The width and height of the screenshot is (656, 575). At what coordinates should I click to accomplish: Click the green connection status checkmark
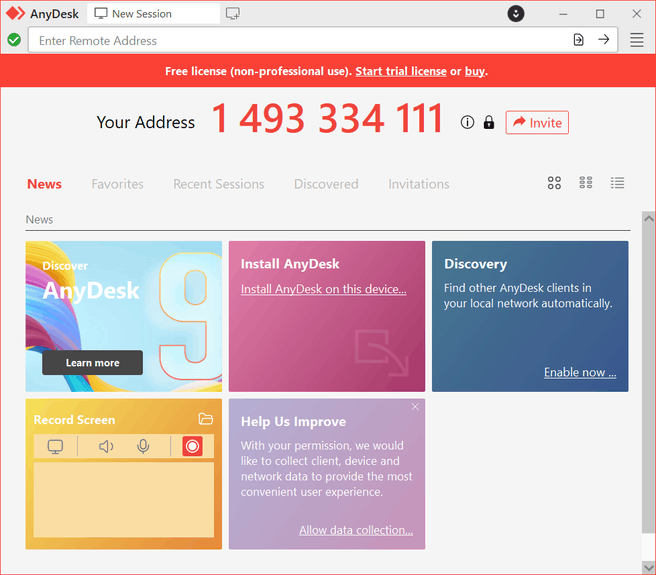pos(14,40)
